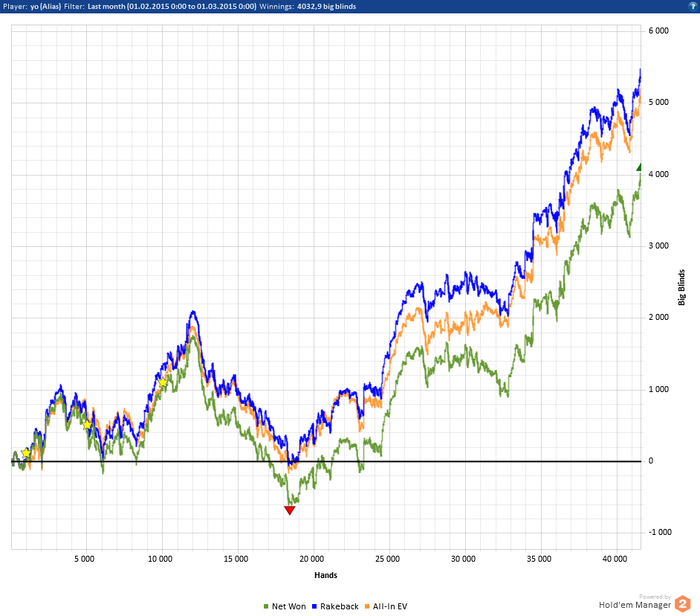The width and height of the screenshot is (700, 616).
Task: Click the 40 000 hands x-axis label
Action: pyautogui.click(x=615, y=559)
